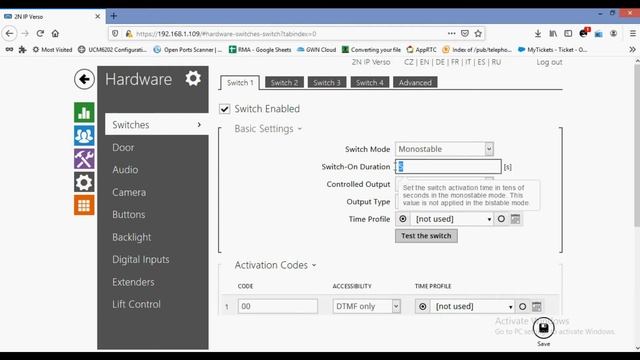Select second radio button of Basic Time Profile
The height and width of the screenshot is (360, 640).
[501, 219]
